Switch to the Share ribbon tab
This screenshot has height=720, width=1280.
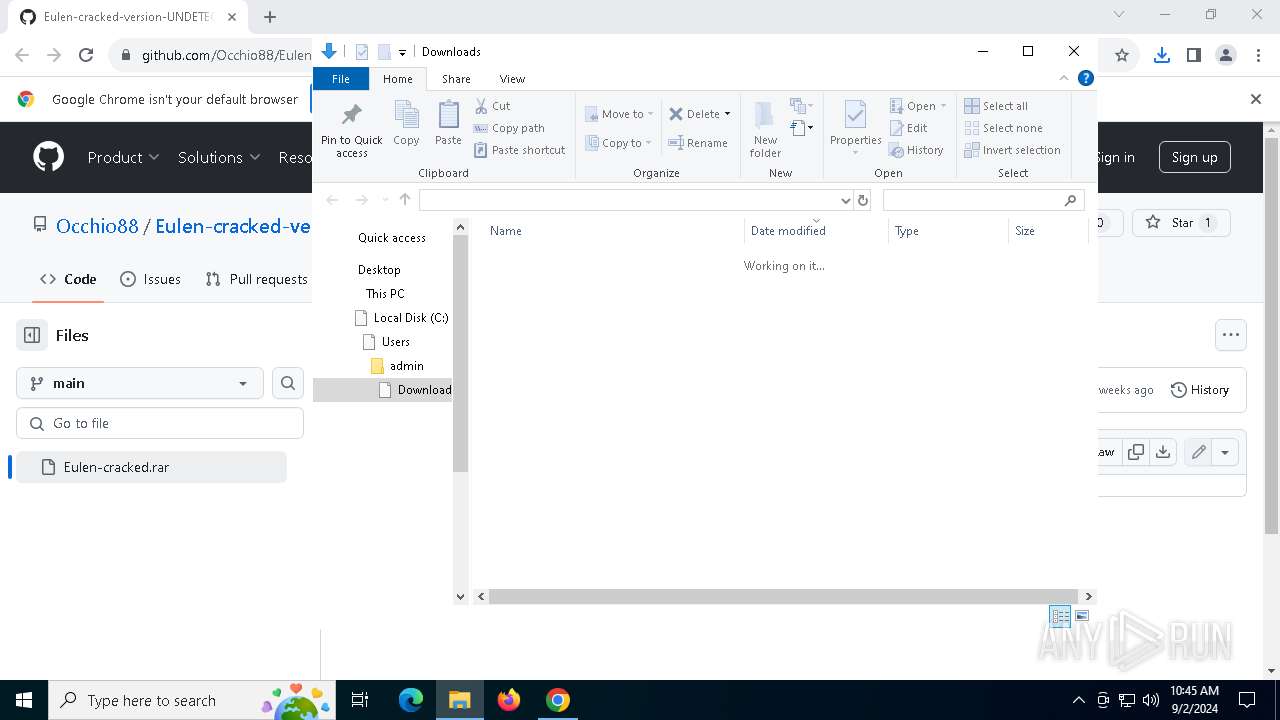point(456,79)
